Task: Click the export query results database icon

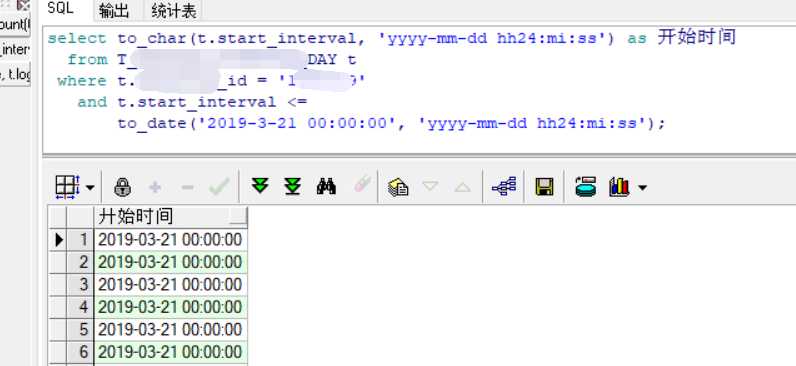Action: [x=586, y=186]
